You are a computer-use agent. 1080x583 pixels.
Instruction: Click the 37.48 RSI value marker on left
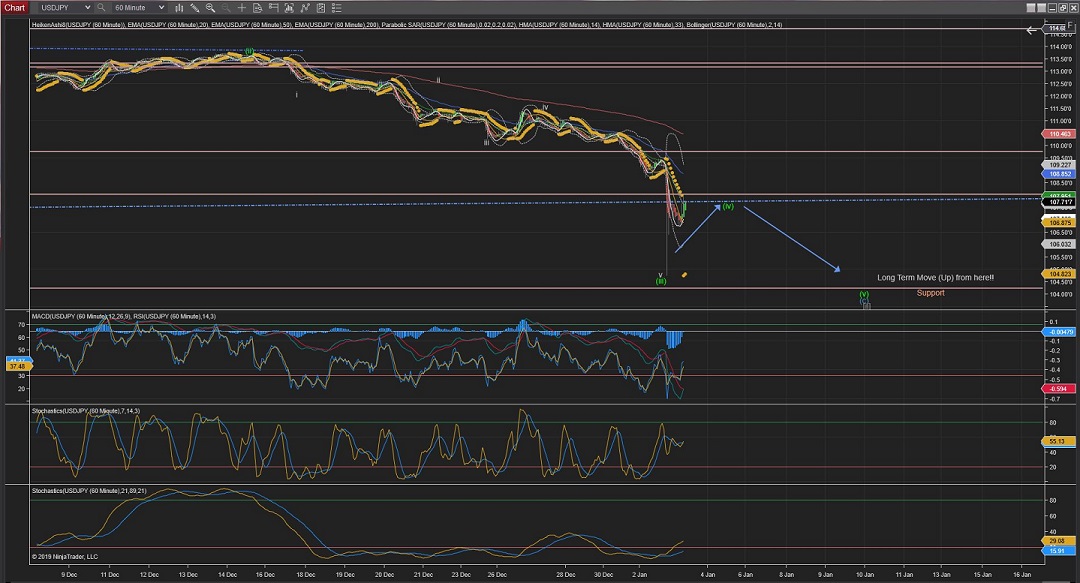pyautogui.click(x=17, y=367)
